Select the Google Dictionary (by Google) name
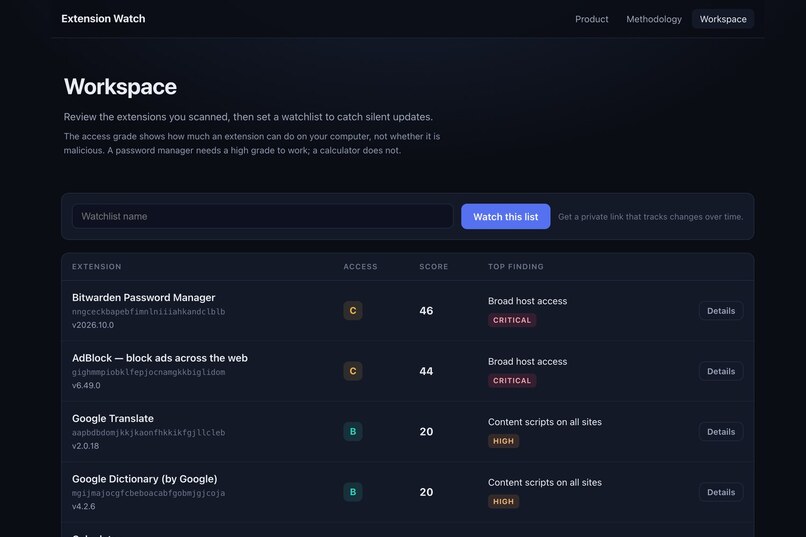The height and width of the screenshot is (537, 806). point(144,479)
